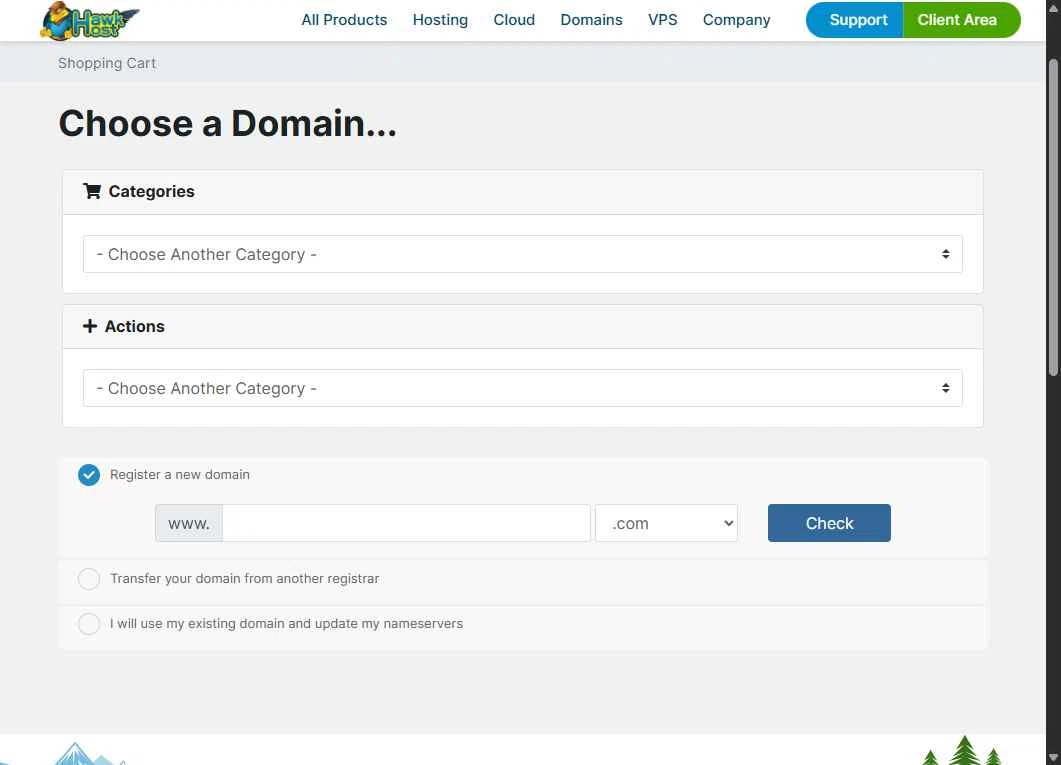Screen dimensions: 1061x765
Task: Open the Hosting menu
Action: point(441,20)
